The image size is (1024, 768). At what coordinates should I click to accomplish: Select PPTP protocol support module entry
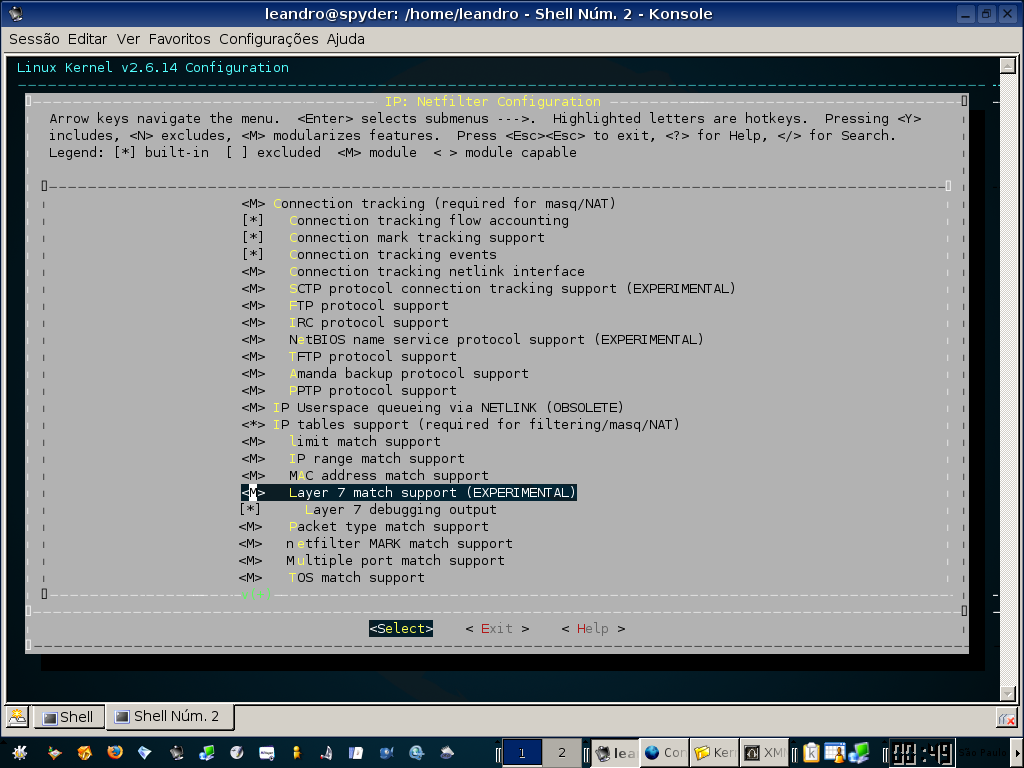[x=349, y=391]
